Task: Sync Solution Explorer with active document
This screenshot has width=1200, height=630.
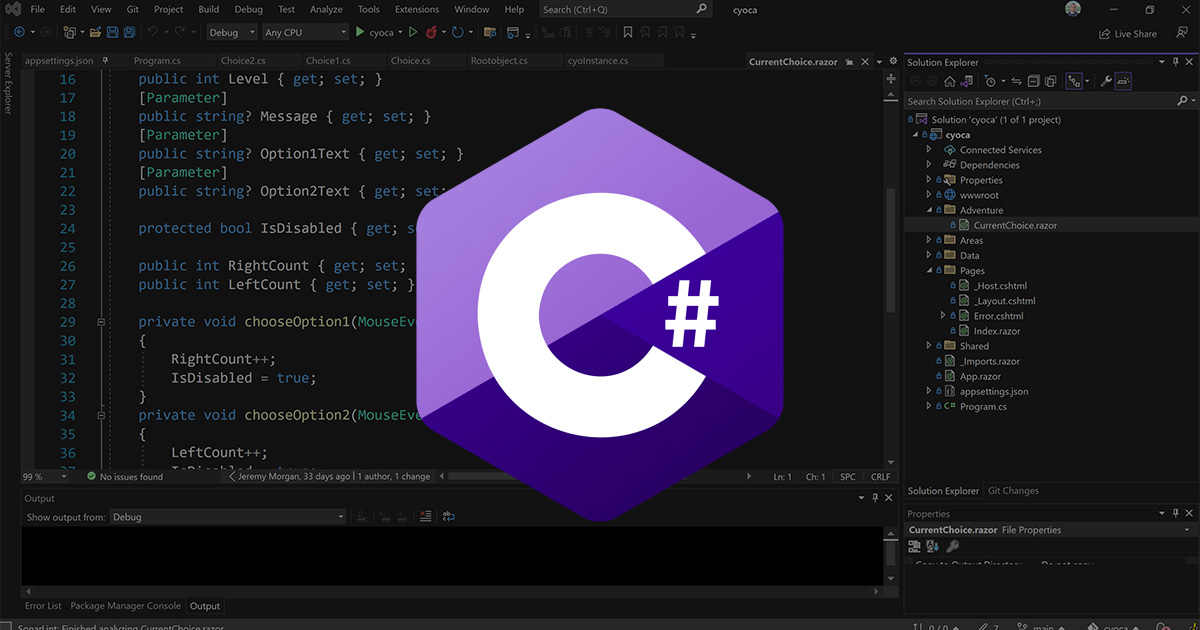Action: click(1017, 82)
